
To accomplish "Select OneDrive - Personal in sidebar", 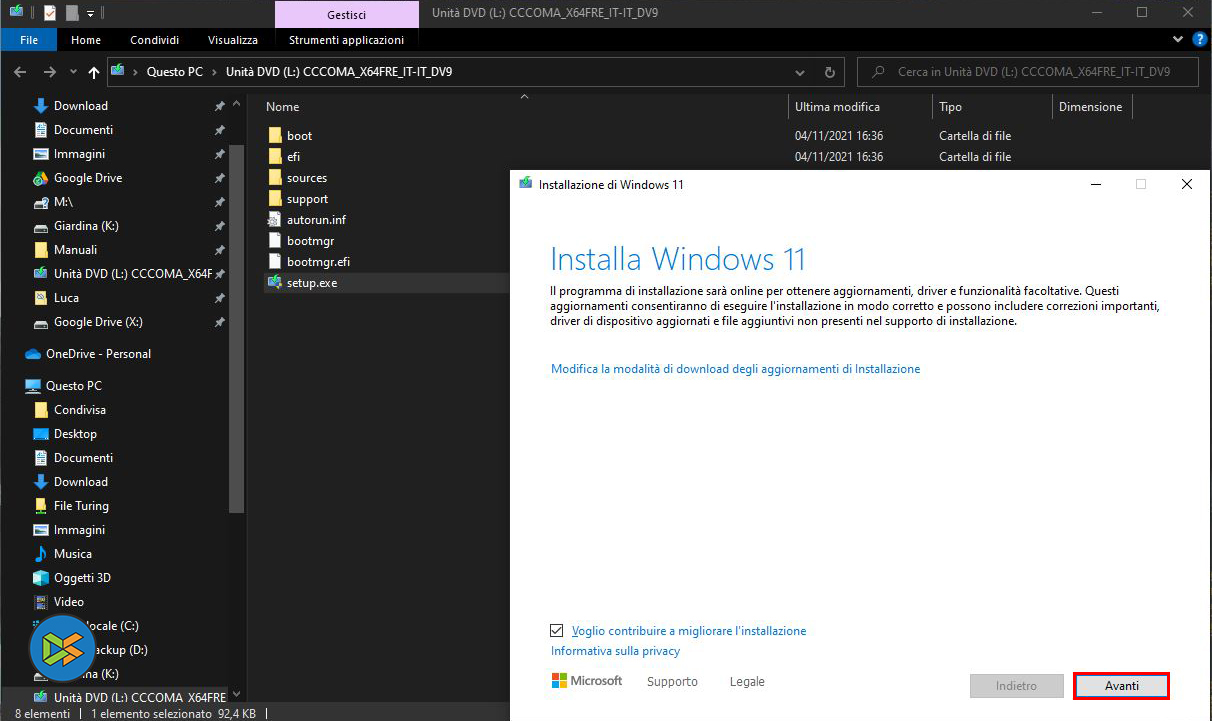I will 98,354.
